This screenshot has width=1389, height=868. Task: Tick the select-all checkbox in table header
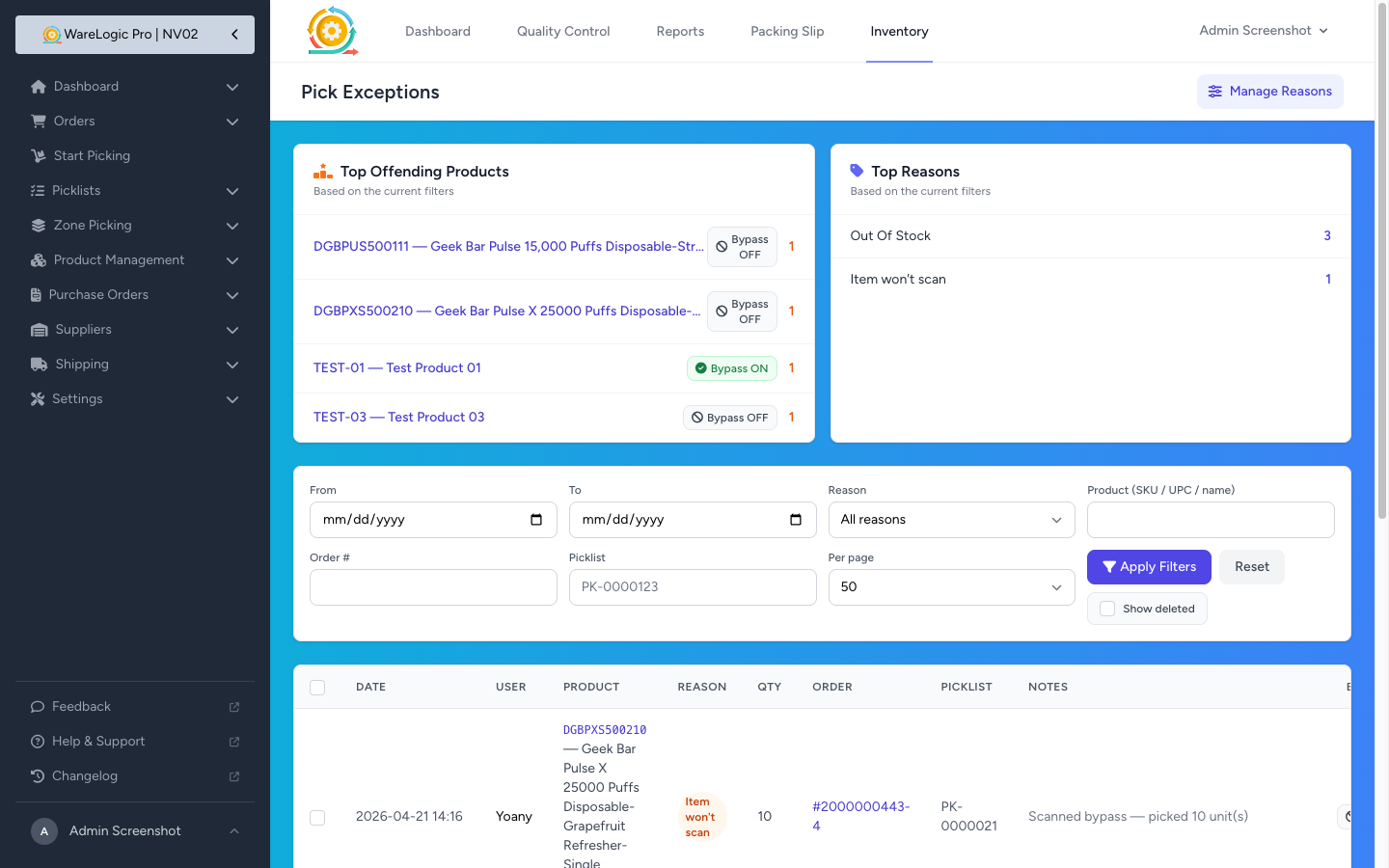tap(317, 688)
